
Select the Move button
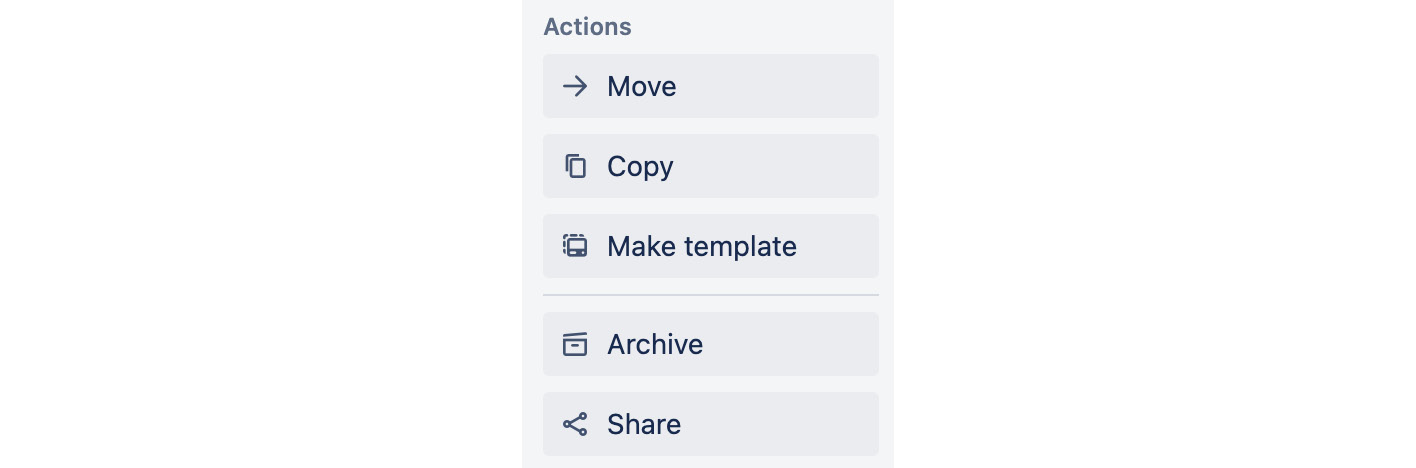coord(711,86)
